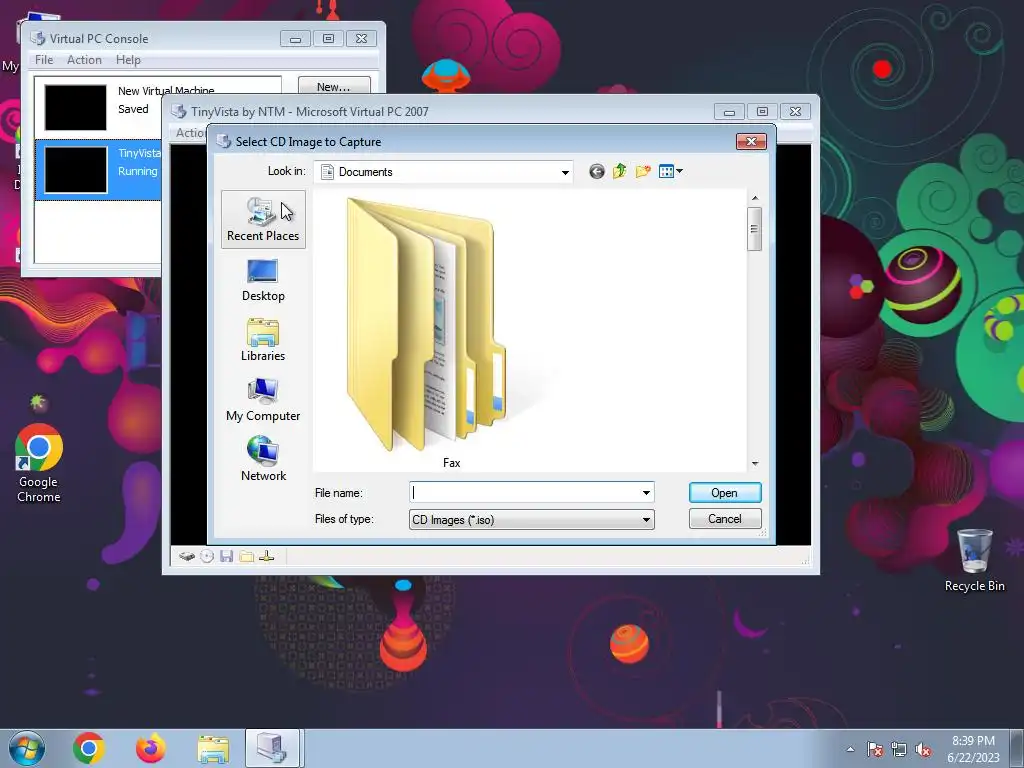Click the 'Saved' status text in console

[x=133, y=109]
